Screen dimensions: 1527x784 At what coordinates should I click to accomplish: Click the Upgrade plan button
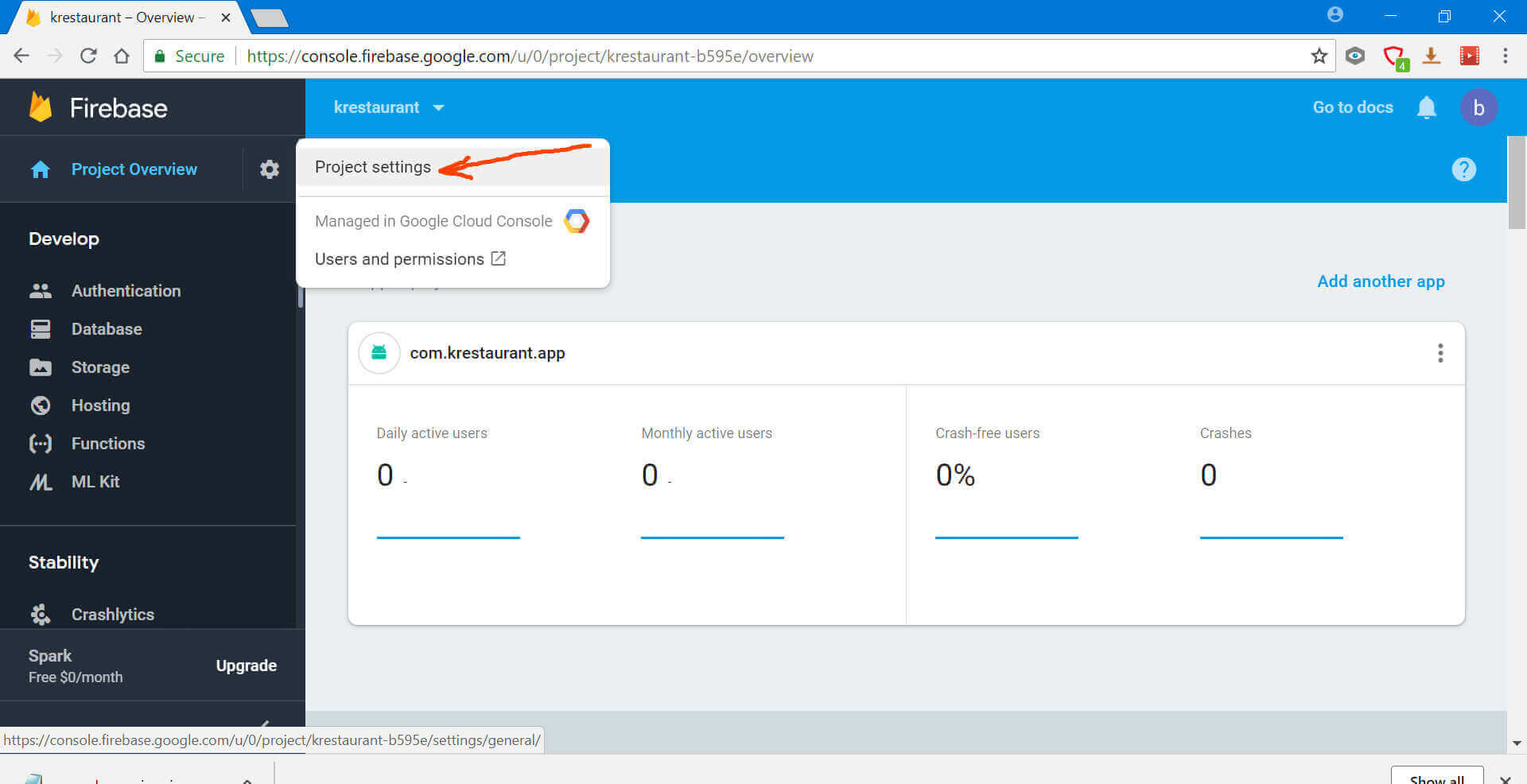click(x=246, y=666)
